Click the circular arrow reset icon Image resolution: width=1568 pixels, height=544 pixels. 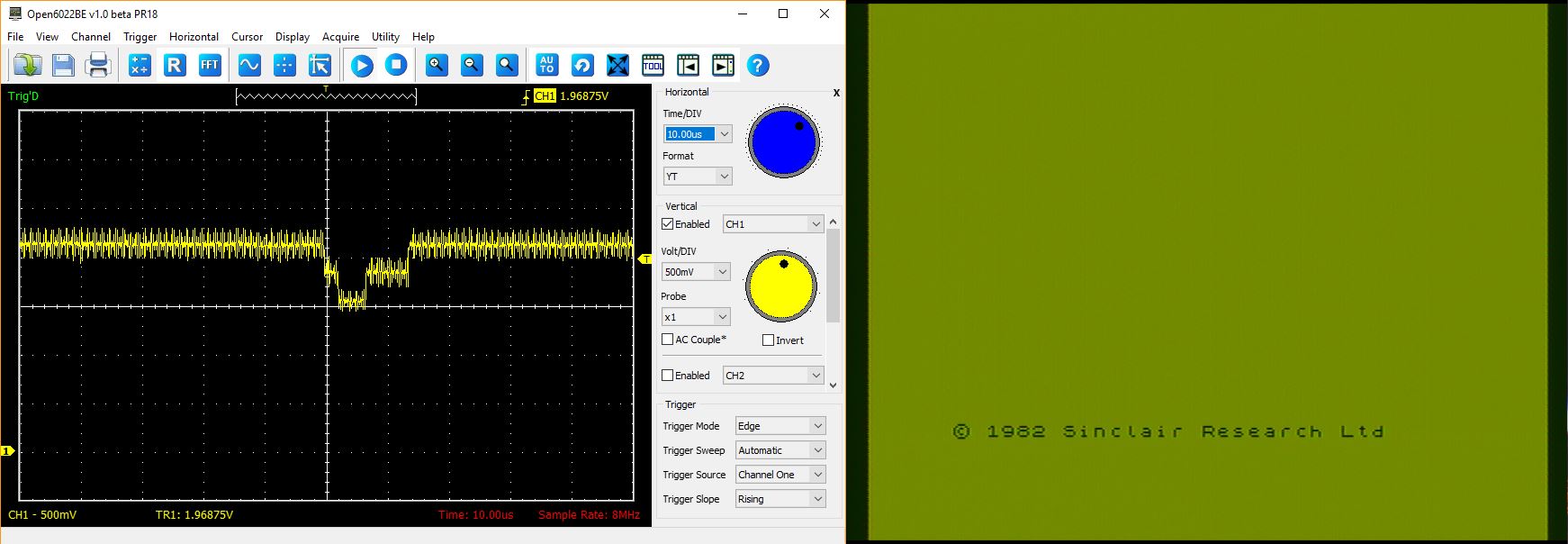click(x=582, y=65)
